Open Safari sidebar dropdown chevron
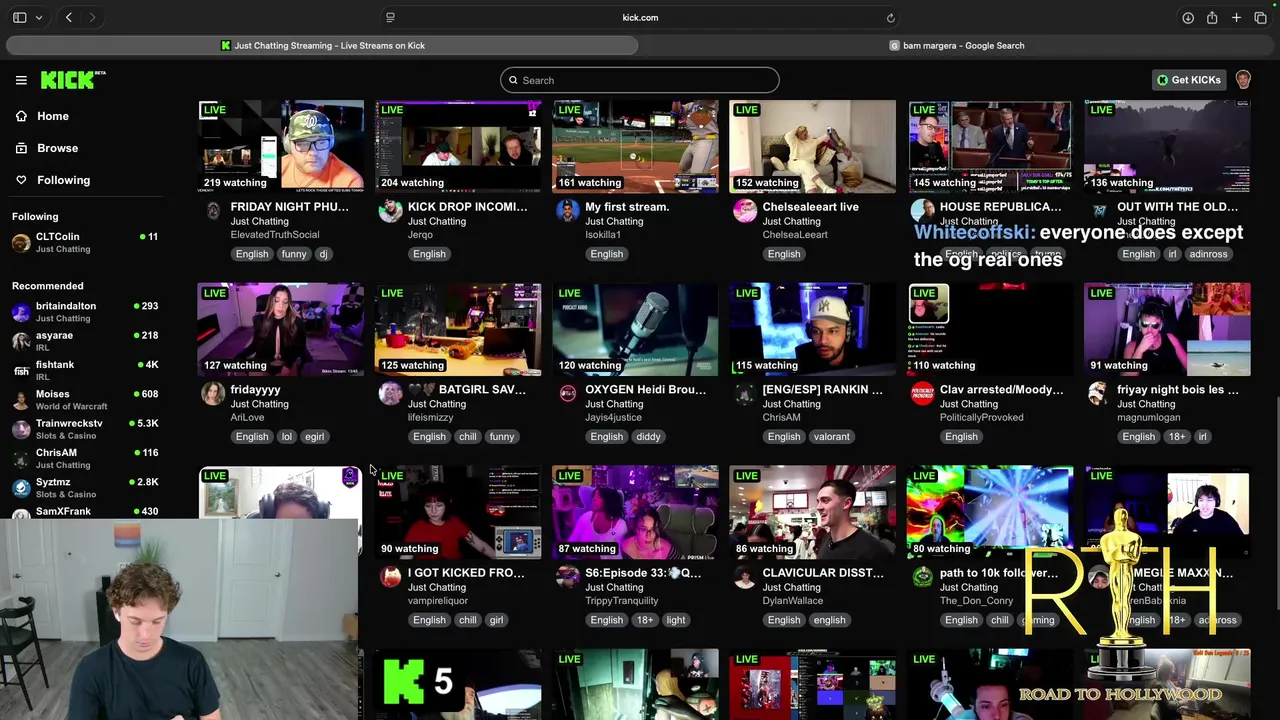The image size is (1280, 720). (39, 17)
